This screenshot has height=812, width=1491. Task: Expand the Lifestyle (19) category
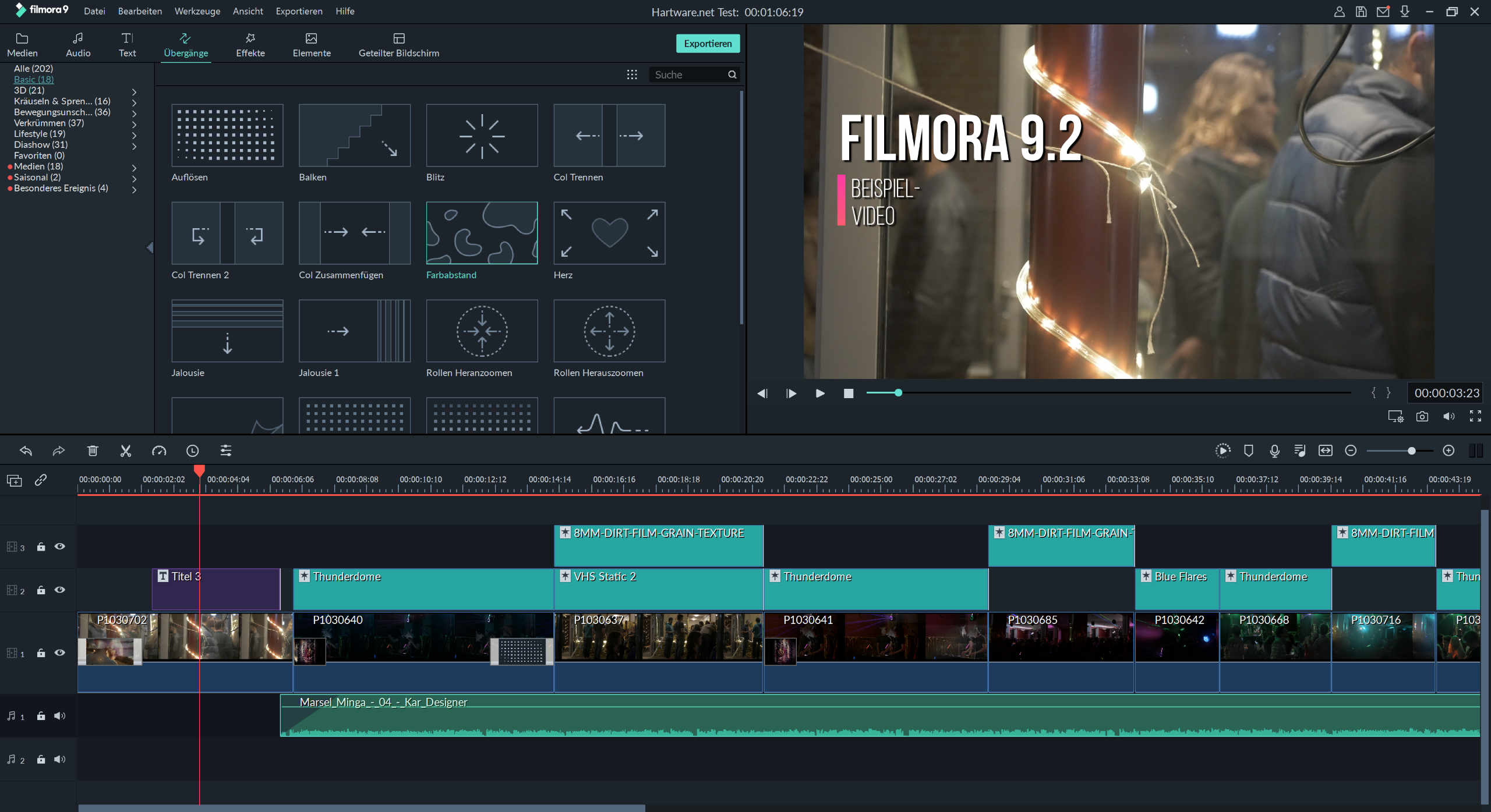(134, 135)
